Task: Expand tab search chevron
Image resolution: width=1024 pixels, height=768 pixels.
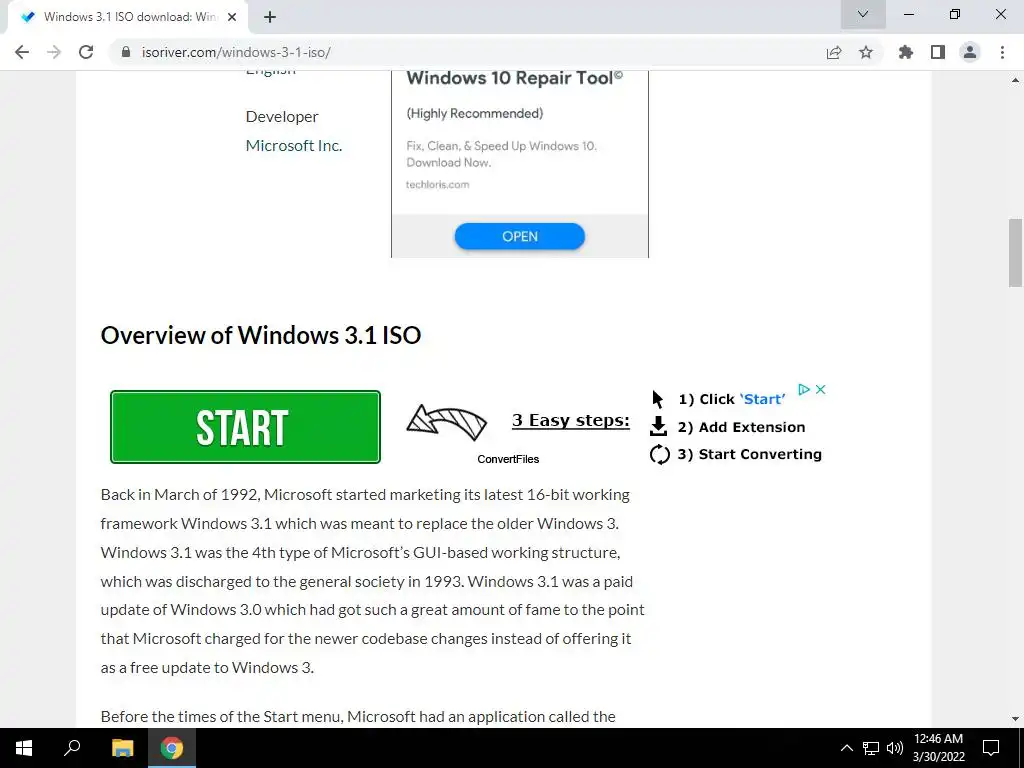Action: 863,14
